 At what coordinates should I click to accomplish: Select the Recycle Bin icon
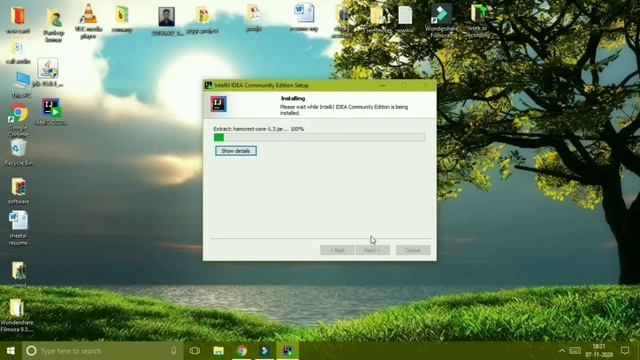click(18, 152)
